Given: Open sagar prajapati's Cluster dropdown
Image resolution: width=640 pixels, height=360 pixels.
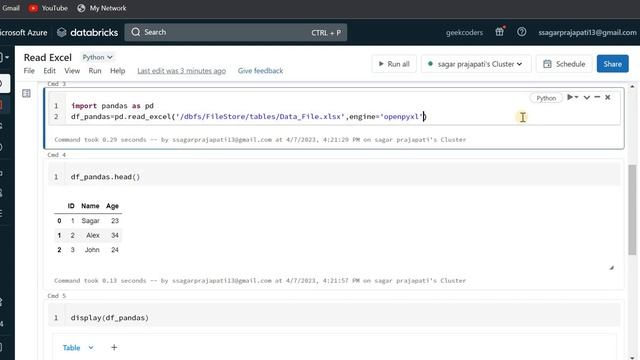Looking at the screenshot, I should 476,64.
